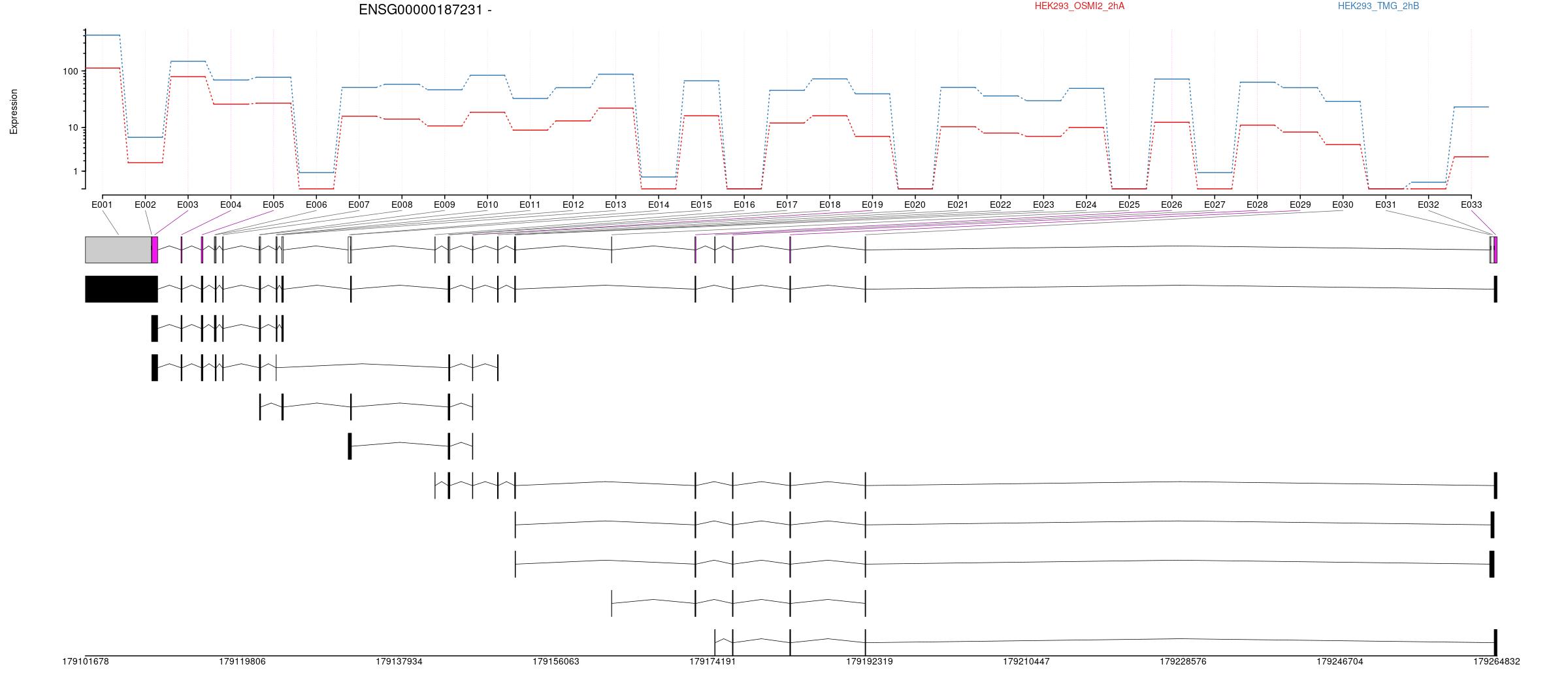Click the blue expression segment above E033
Screen dimensions: 1568x673
(x=1471, y=107)
